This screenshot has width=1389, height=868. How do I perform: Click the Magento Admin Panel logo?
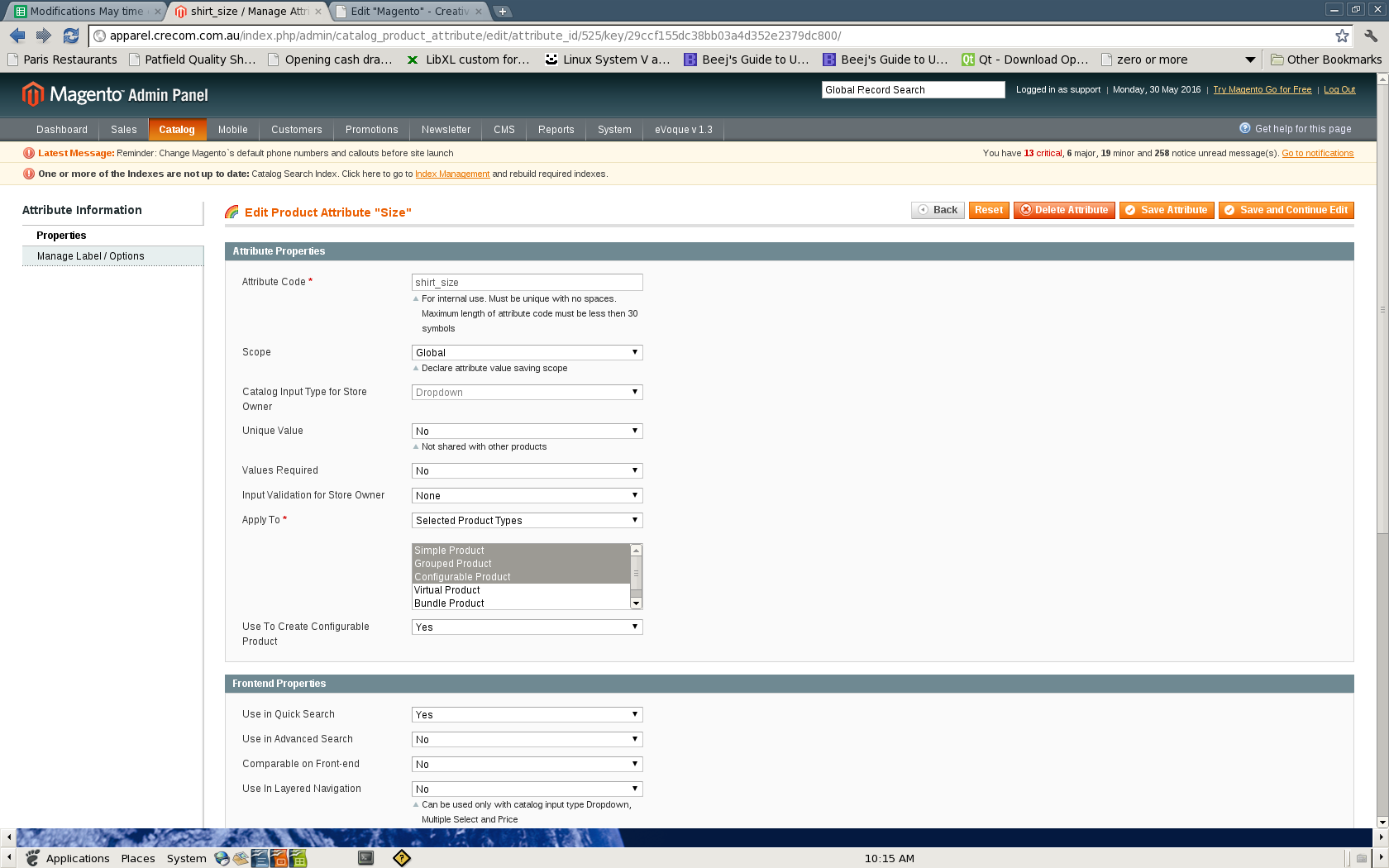coord(115,94)
